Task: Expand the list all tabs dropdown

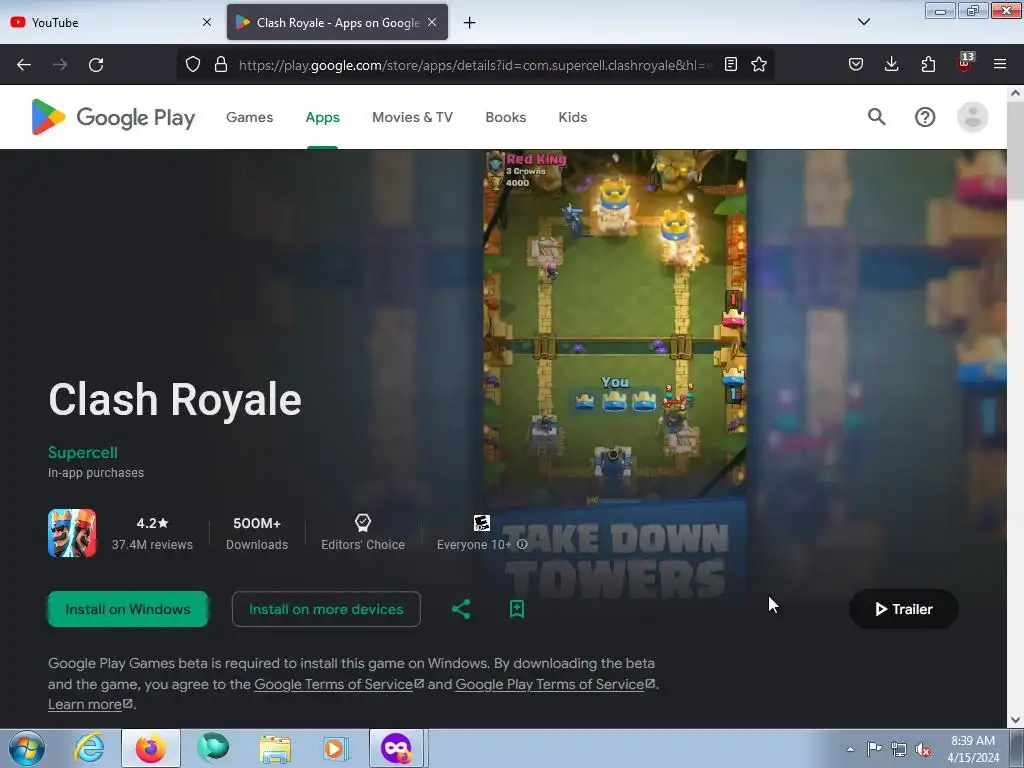Action: click(x=863, y=22)
